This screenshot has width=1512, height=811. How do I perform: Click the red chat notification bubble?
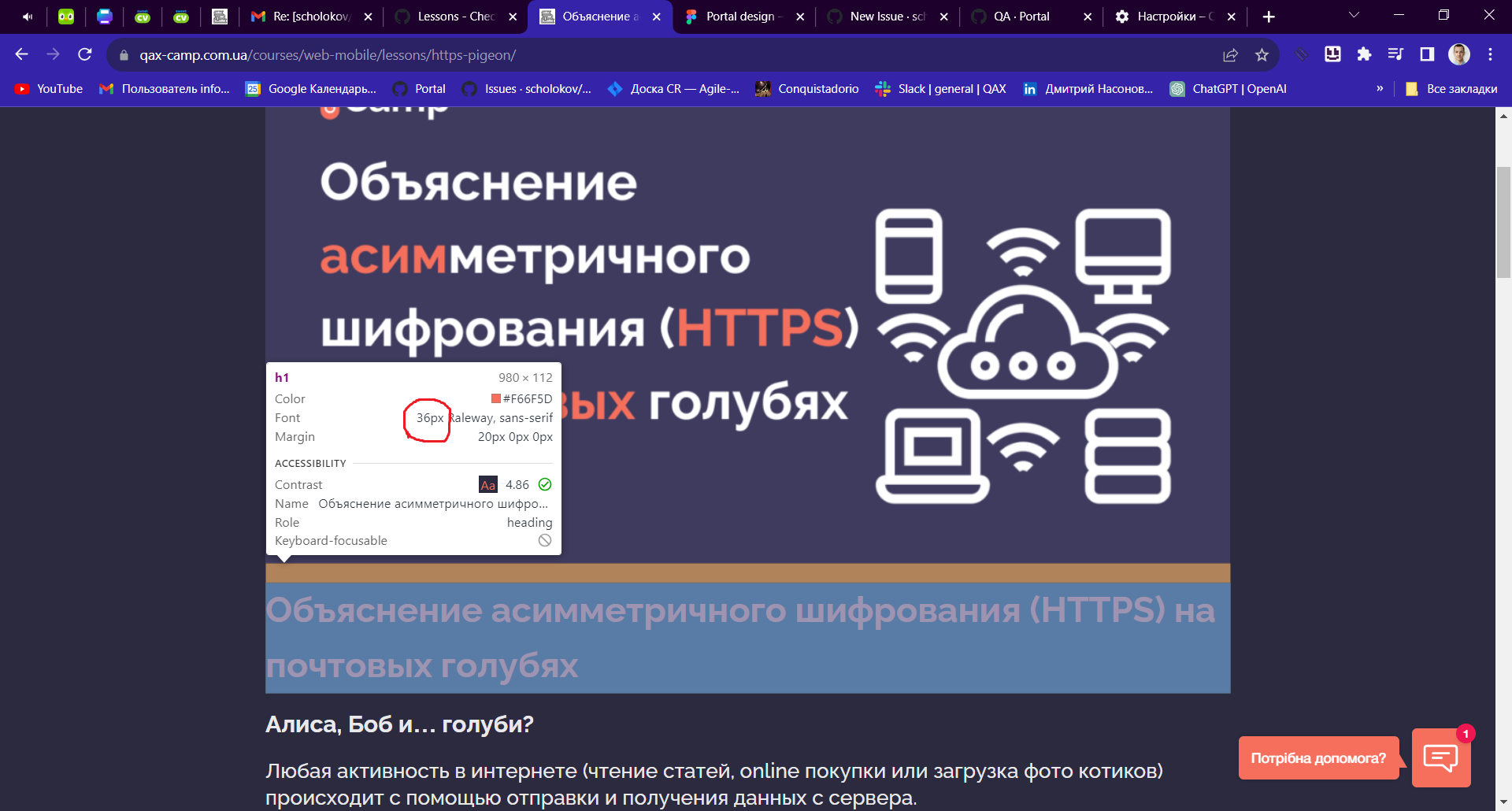(1466, 733)
